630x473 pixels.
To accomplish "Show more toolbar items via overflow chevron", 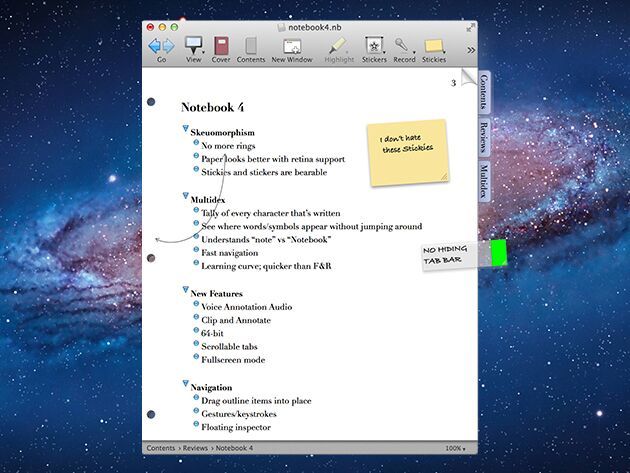I will 471,49.
